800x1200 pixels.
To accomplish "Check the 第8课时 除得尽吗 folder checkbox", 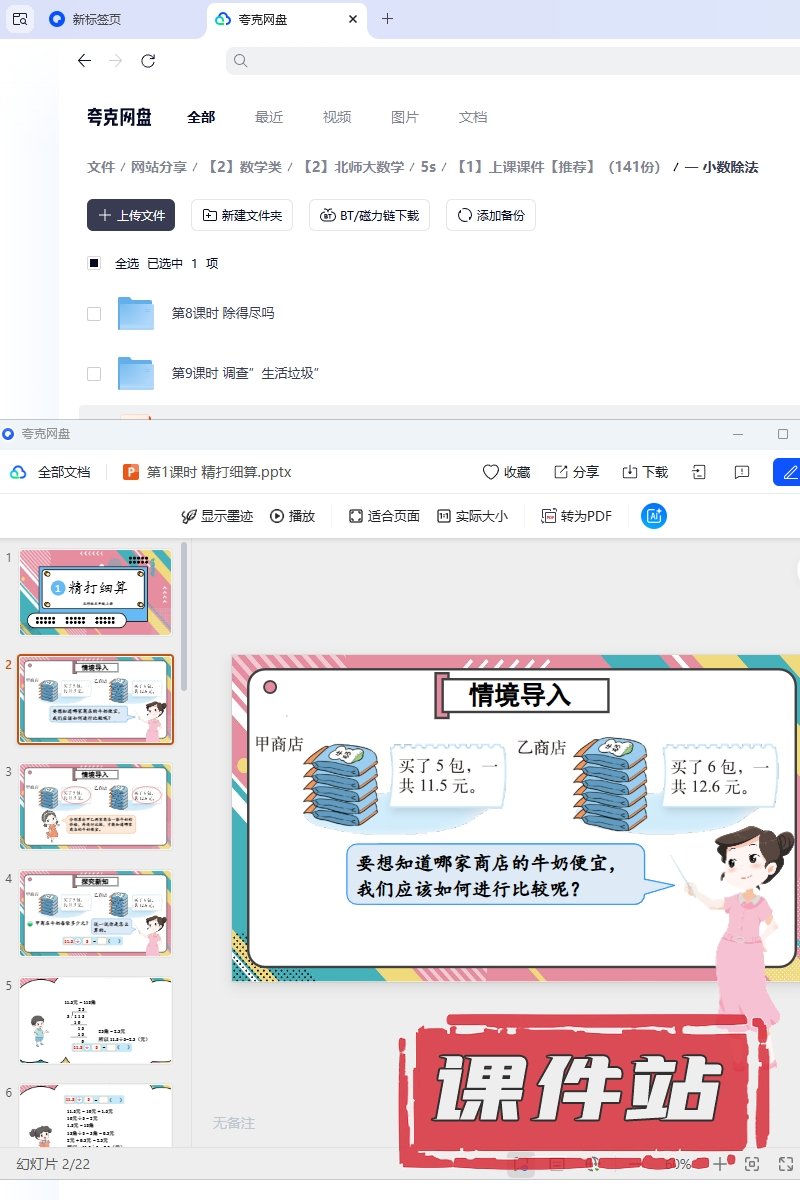I will pyautogui.click(x=94, y=314).
